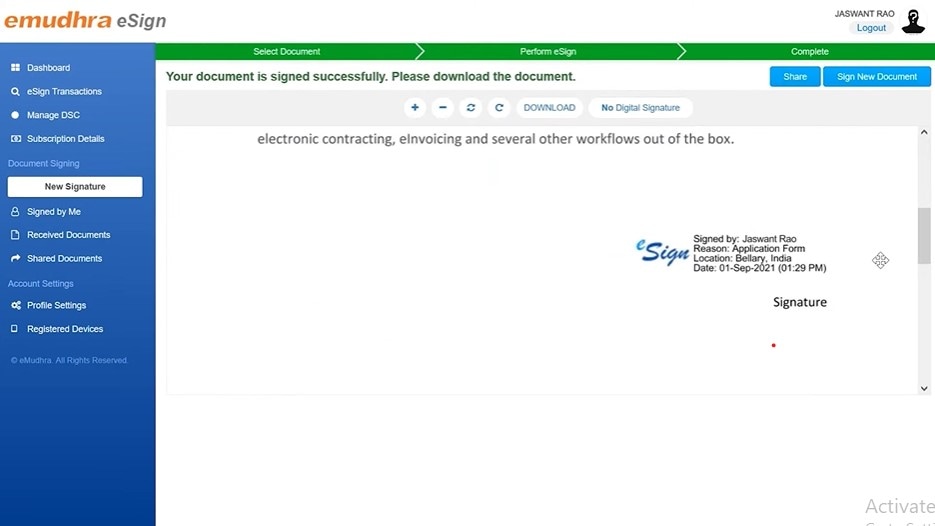The height and width of the screenshot is (526, 935).
Task: Log out using the Logout link
Action: (x=871, y=27)
